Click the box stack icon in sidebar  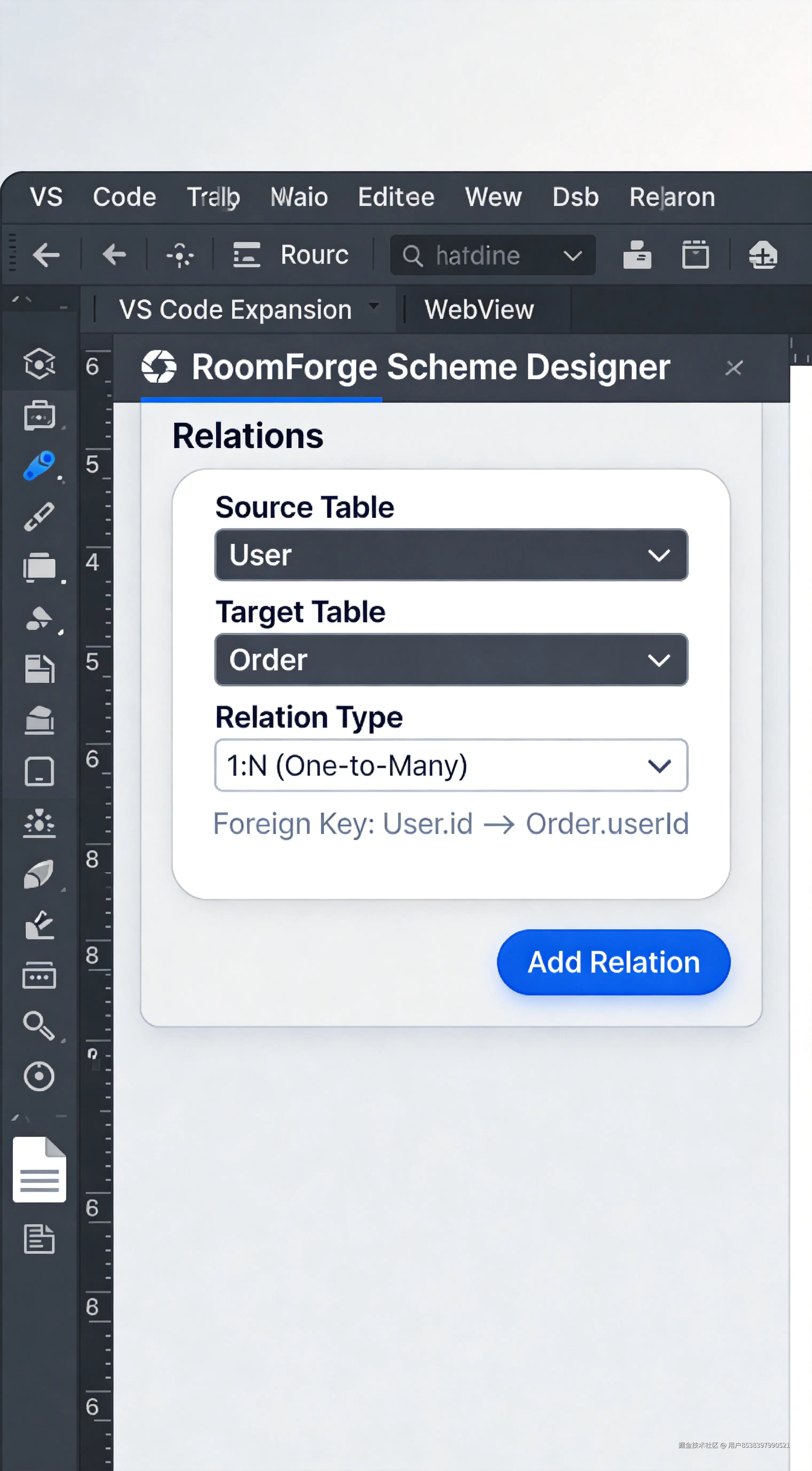pos(39,719)
